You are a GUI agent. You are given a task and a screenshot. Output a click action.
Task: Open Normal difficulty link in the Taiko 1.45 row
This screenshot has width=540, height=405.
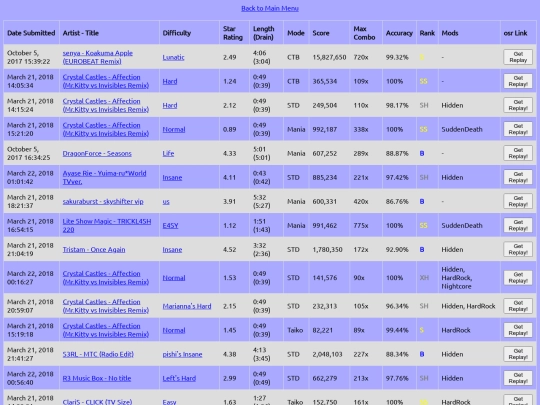point(174,330)
